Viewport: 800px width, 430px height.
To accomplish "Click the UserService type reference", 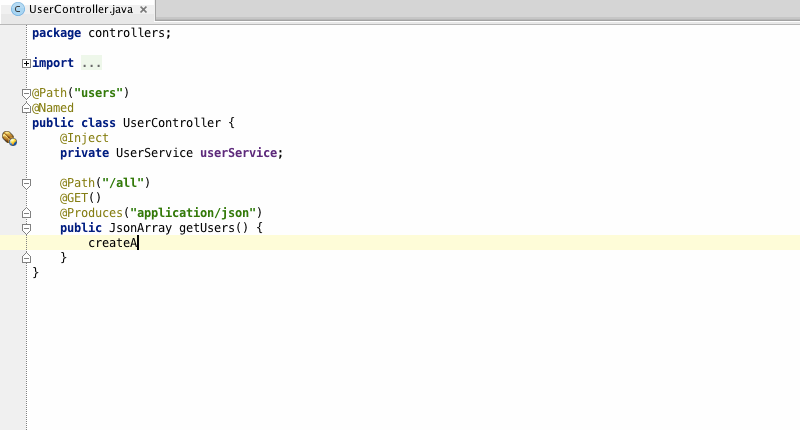I will (x=153, y=153).
